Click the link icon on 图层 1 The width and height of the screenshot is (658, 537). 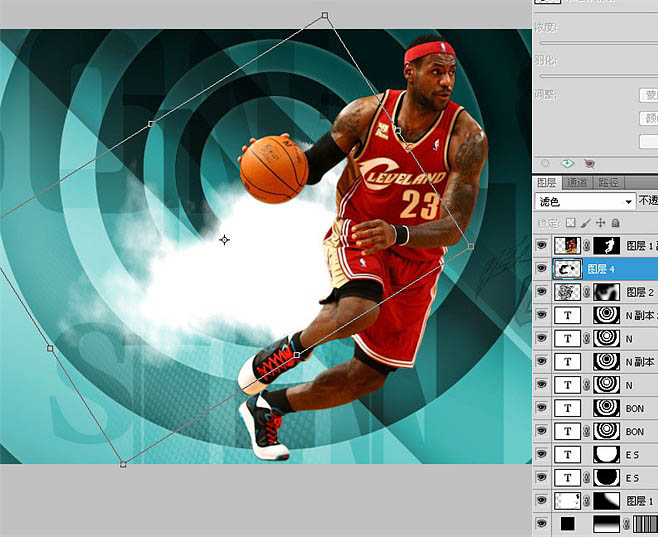click(x=587, y=501)
